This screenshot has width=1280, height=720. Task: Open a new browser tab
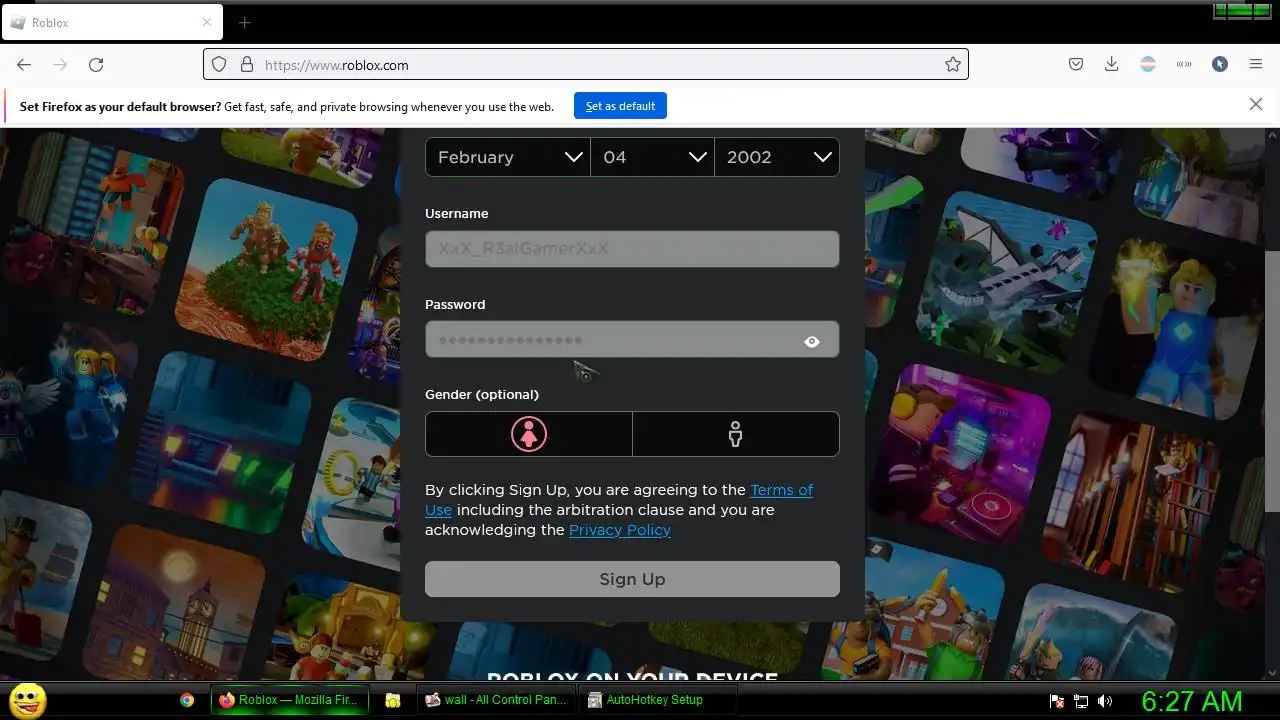(x=244, y=22)
